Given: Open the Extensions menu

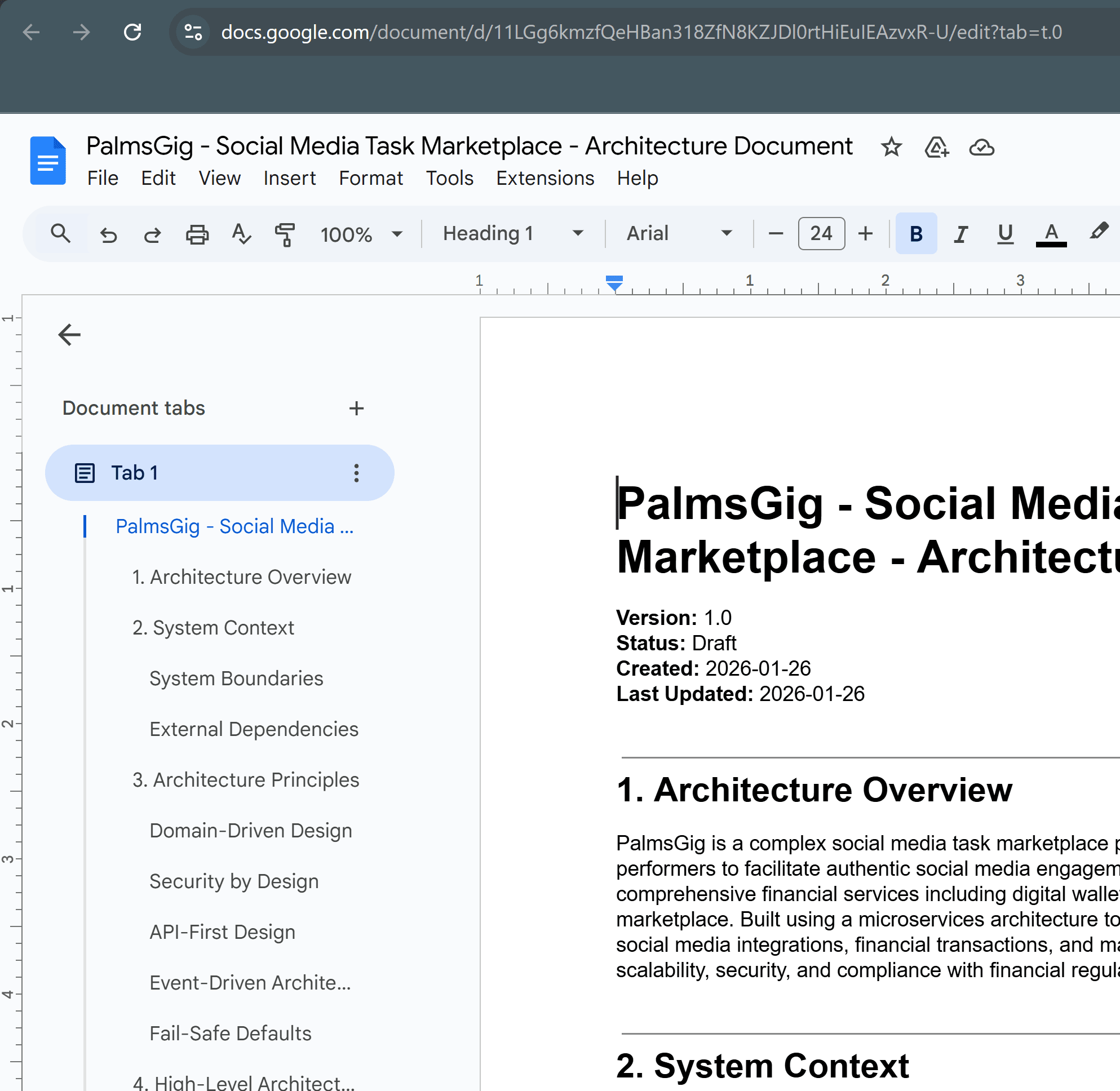Looking at the screenshot, I should pyautogui.click(x=544, y=178).
